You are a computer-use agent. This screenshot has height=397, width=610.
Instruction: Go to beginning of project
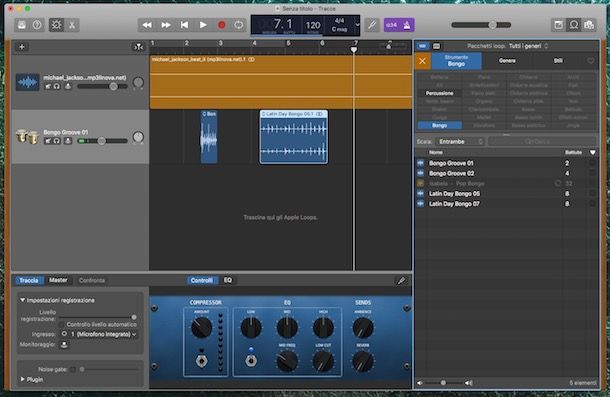[184, 25]
